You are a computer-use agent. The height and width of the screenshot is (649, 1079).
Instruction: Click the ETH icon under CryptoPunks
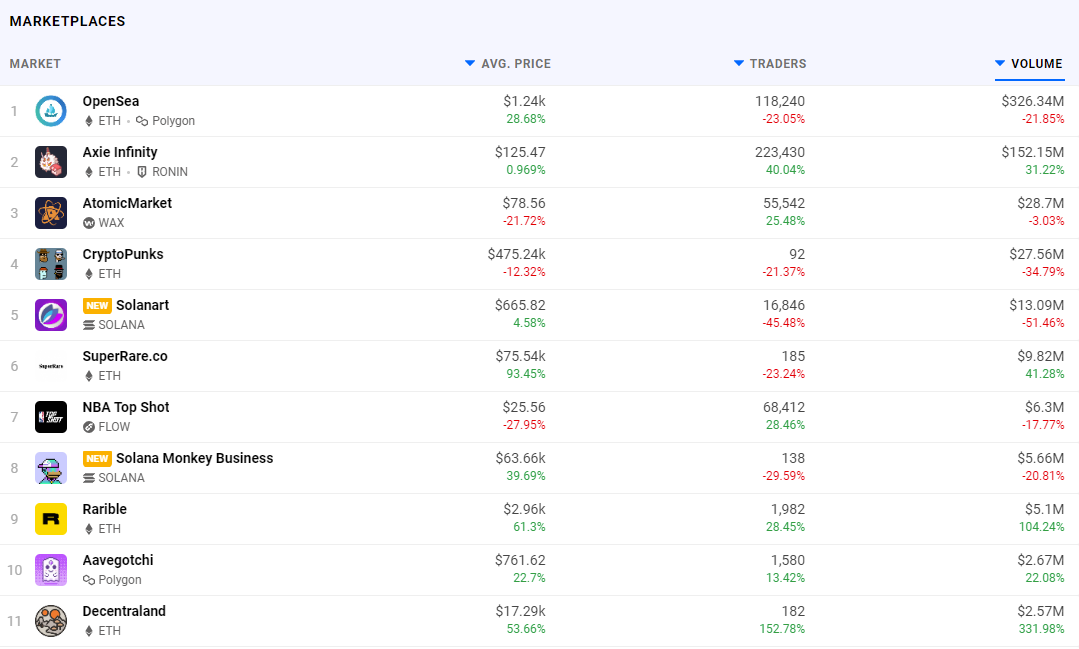click(88, 274)
